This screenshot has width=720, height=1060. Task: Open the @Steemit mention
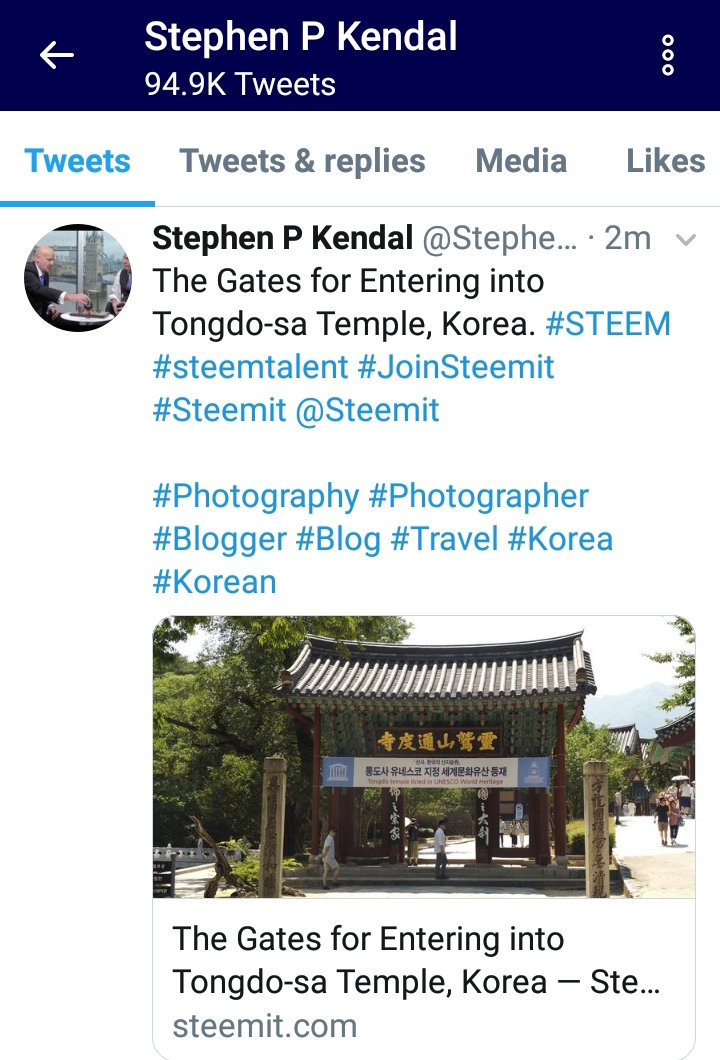coord(368,410)
